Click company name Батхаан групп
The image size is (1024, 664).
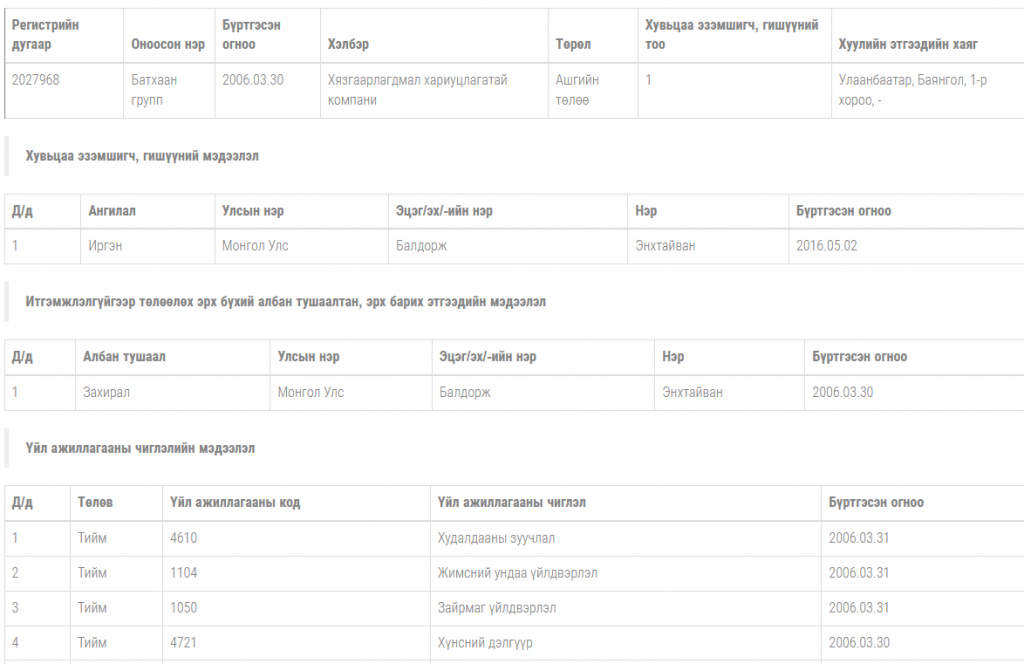point(154,90)
